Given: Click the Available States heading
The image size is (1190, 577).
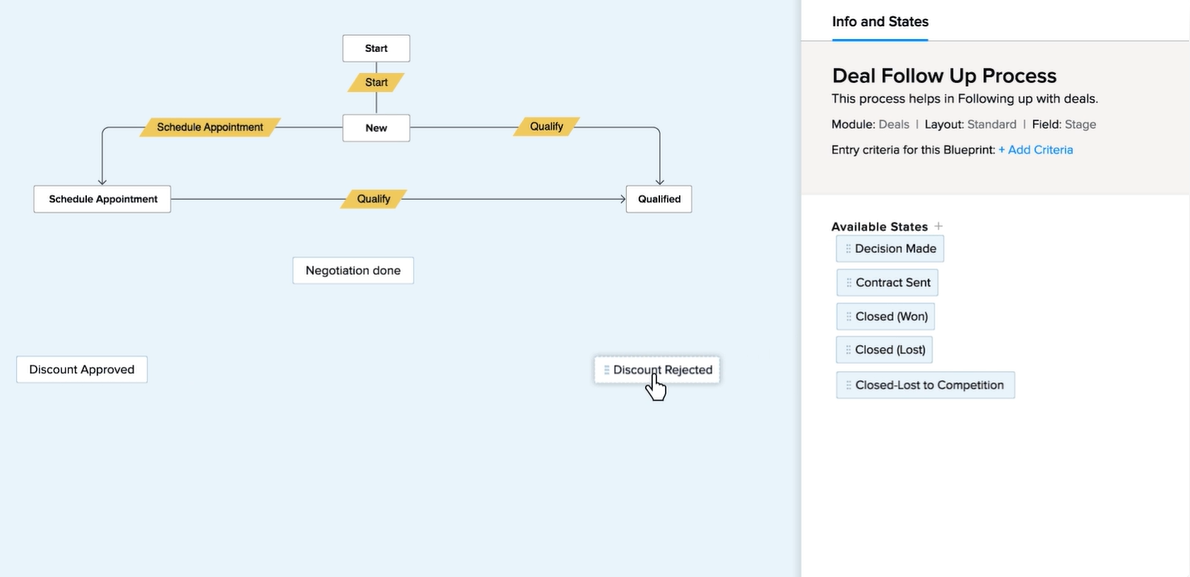Looking at the screenshot, I should pos(879,226).
